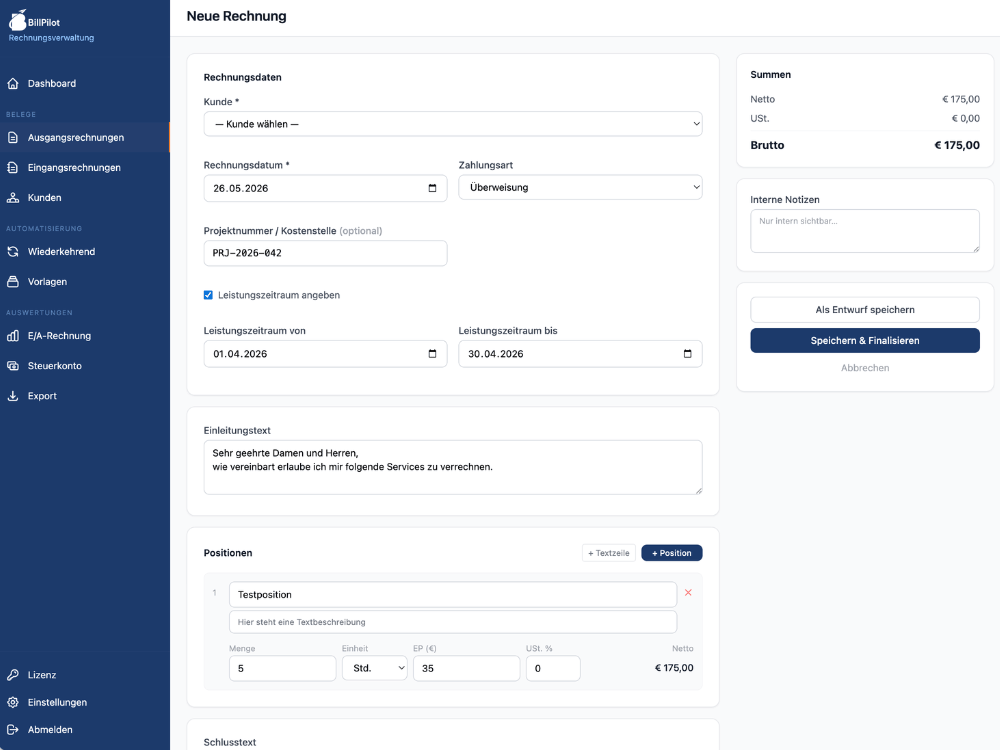Image resolution: width=1000 pixels, height=750 pixels.
Task: Open Ausgangsrechnungen menu item
Action: (85, 138)
